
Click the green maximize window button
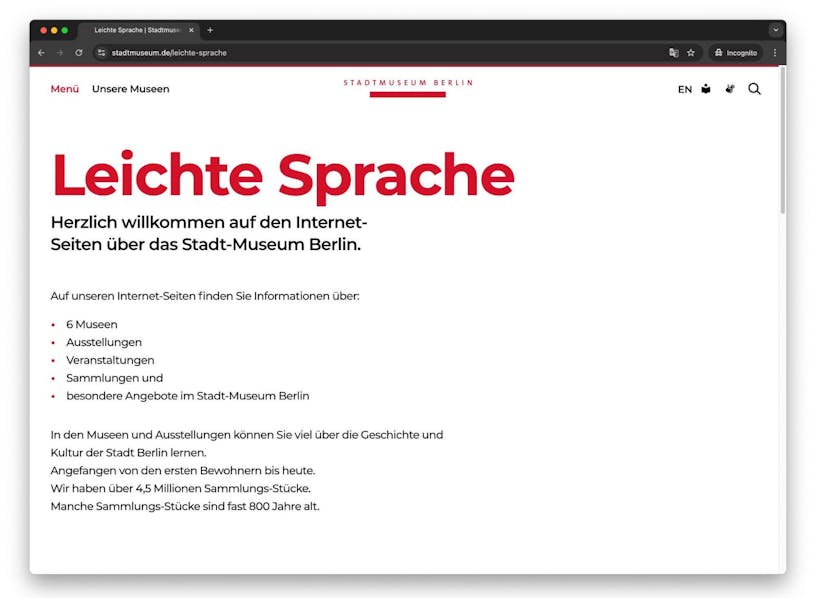[x=65, y=30]
